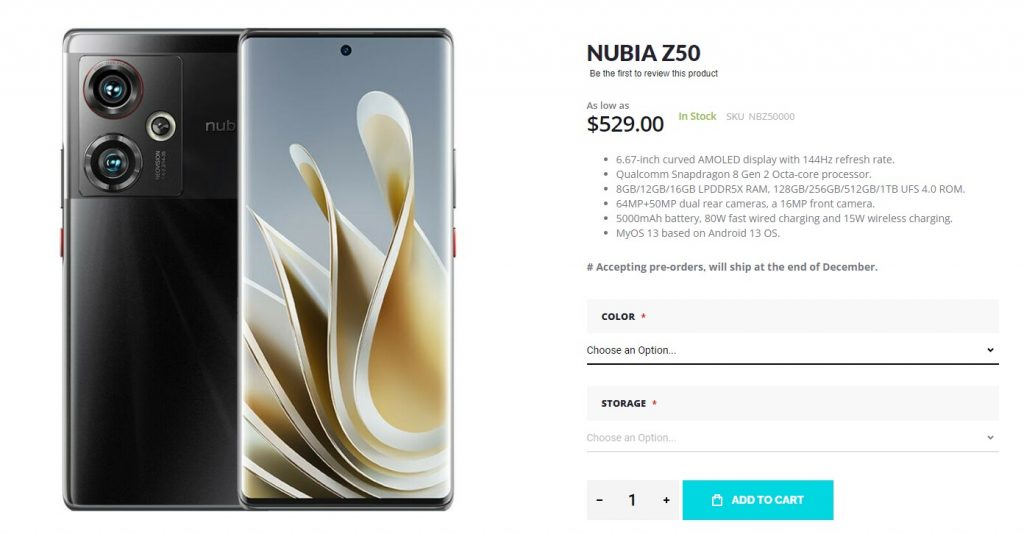Decrease quantity with the minus button

click(x=600, y=500)
